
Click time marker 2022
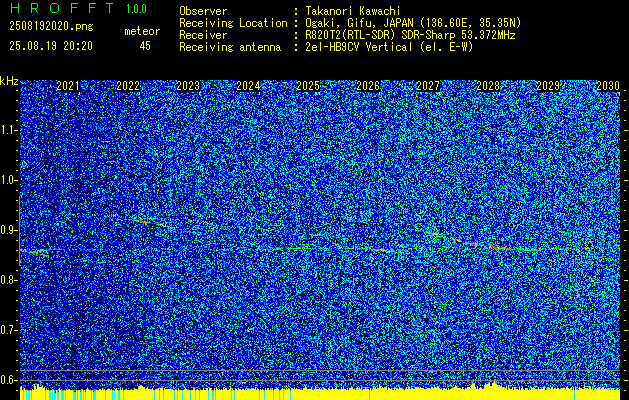[x=128, y=86]
